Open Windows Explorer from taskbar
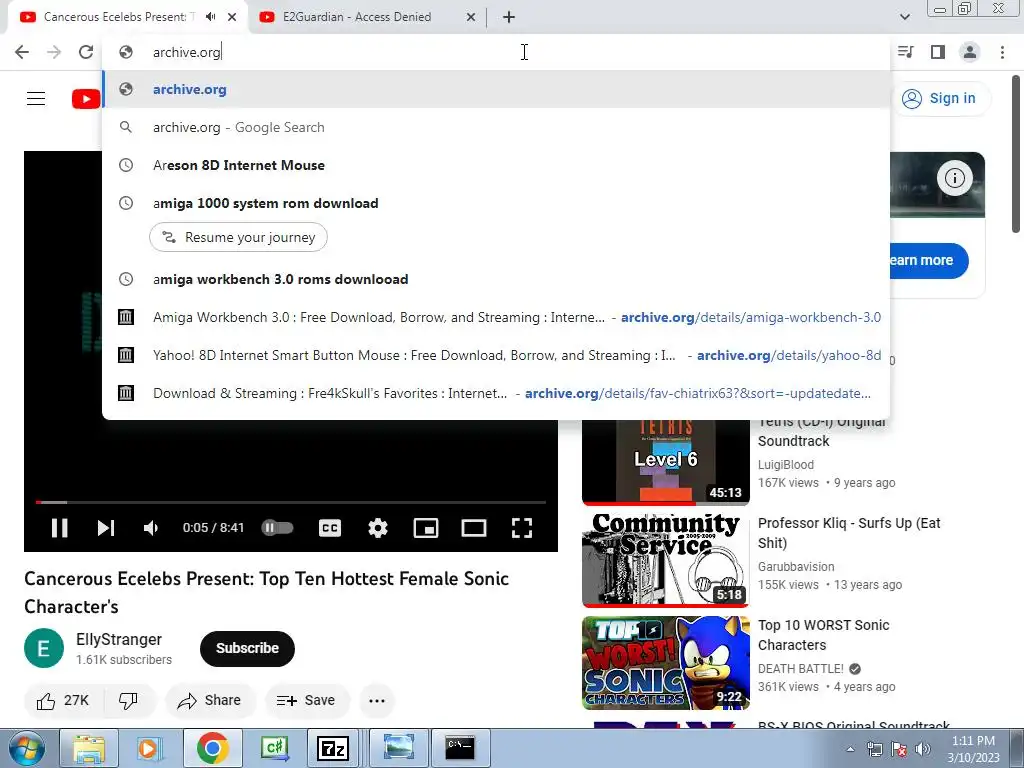Image resolution: width=1024 pixels, height=768 pixels. pyautogui.click(x=89, y=748)
